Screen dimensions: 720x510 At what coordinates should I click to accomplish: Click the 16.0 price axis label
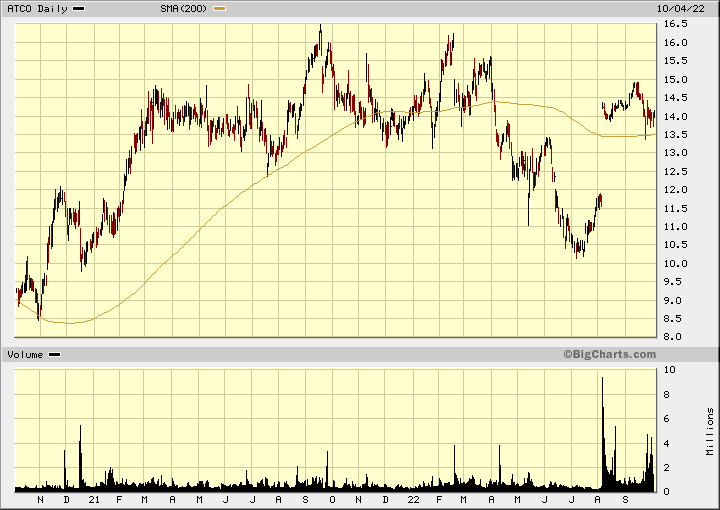[x=676, y=43]
